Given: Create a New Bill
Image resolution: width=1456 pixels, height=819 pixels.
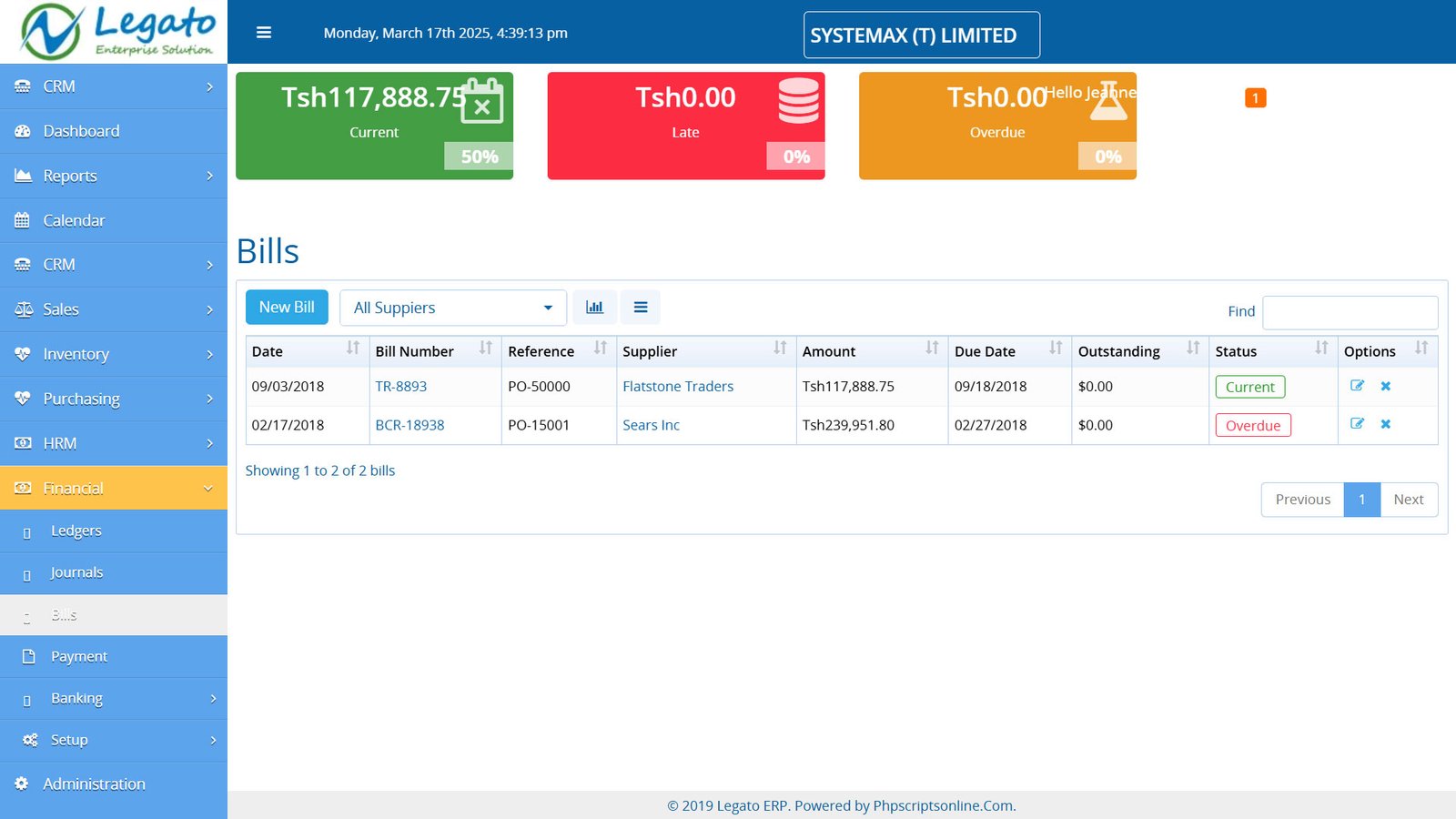Looking at the screenshot, I should tap(287, 308).
